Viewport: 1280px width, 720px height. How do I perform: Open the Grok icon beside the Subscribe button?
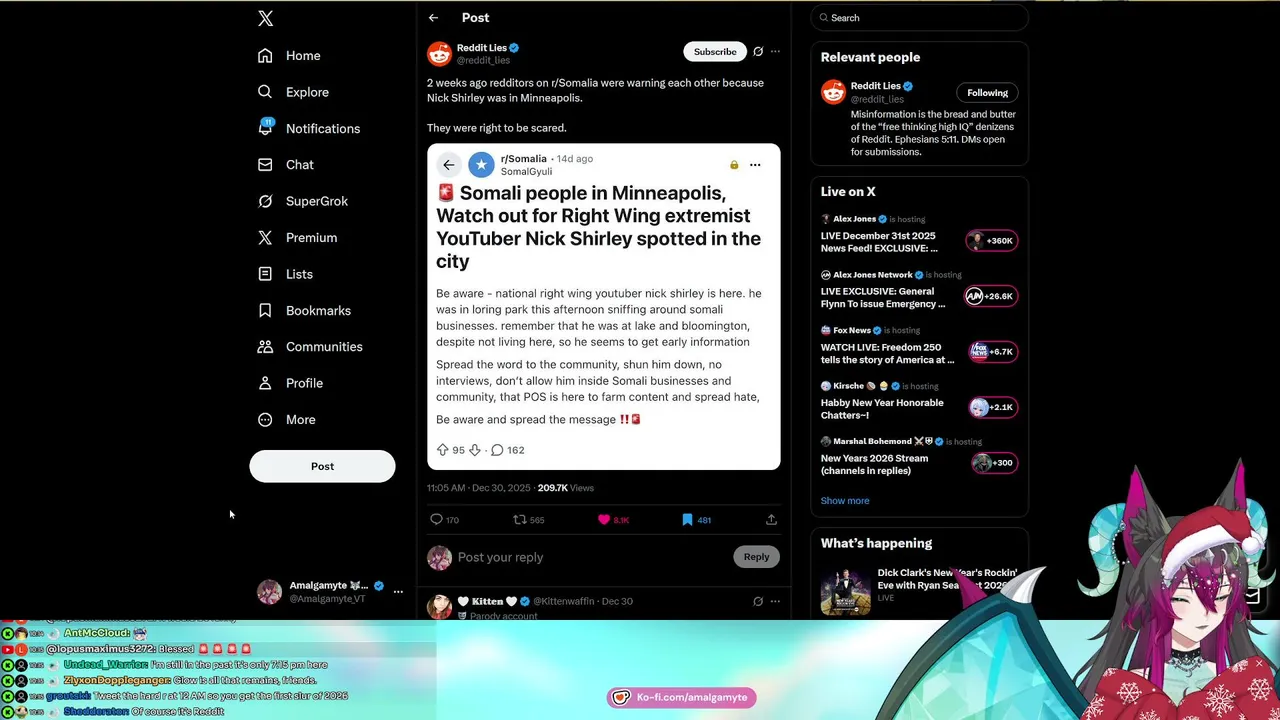758,52
